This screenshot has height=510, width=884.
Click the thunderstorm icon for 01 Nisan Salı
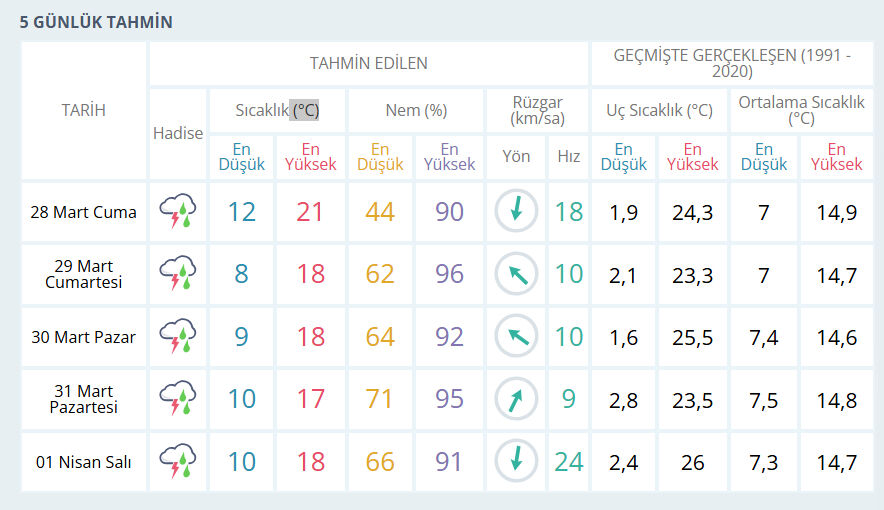(x=178, y=462)
